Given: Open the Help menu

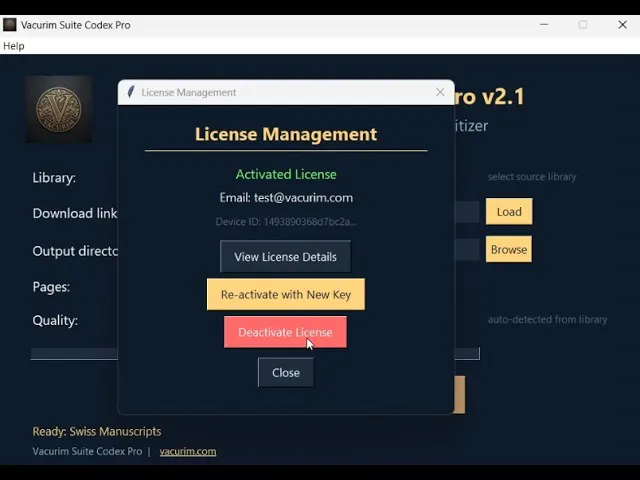Looking at the screenshot, I should click(13, 46).
